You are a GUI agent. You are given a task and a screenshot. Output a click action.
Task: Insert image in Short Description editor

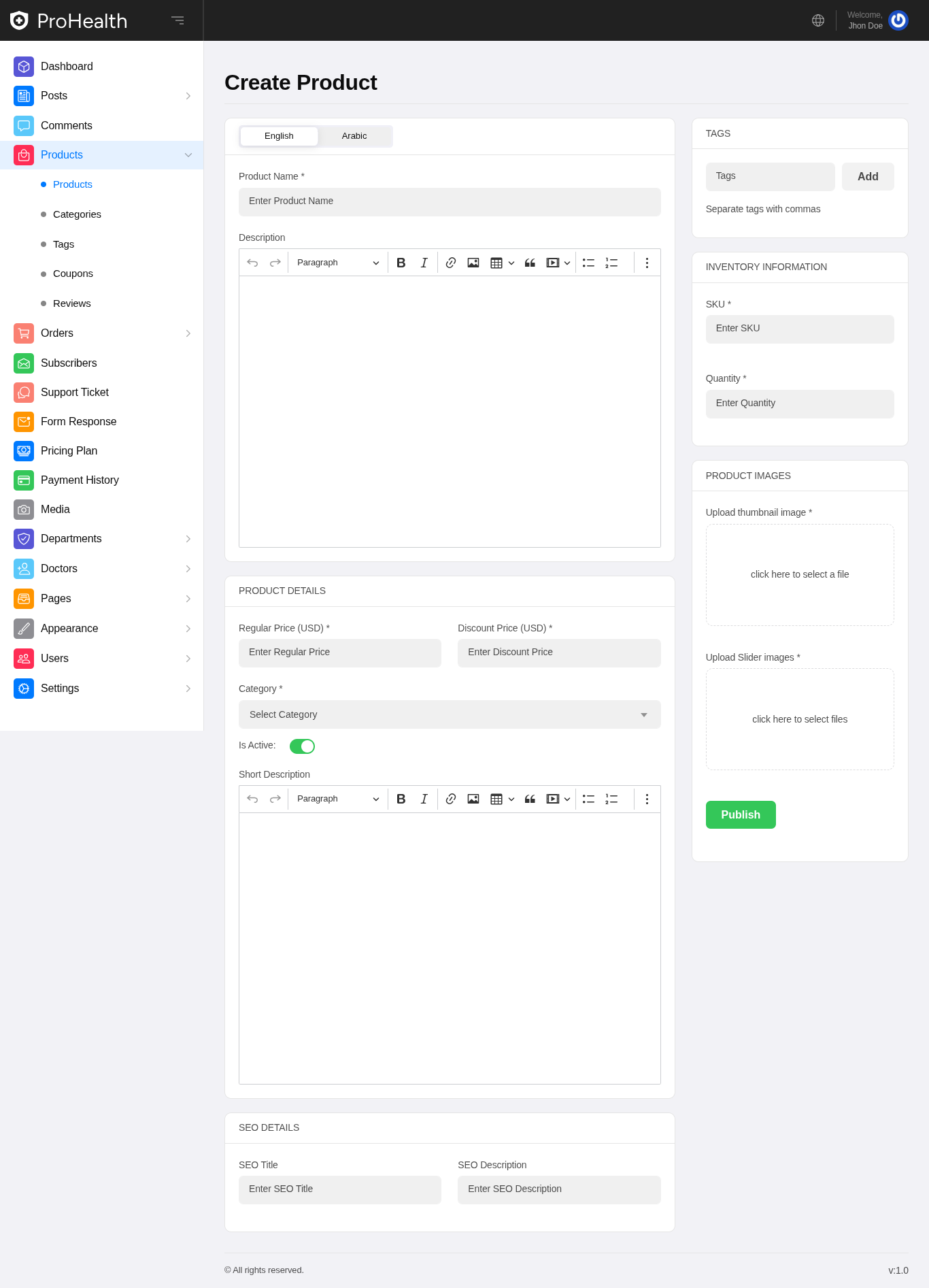click(473, 799)
